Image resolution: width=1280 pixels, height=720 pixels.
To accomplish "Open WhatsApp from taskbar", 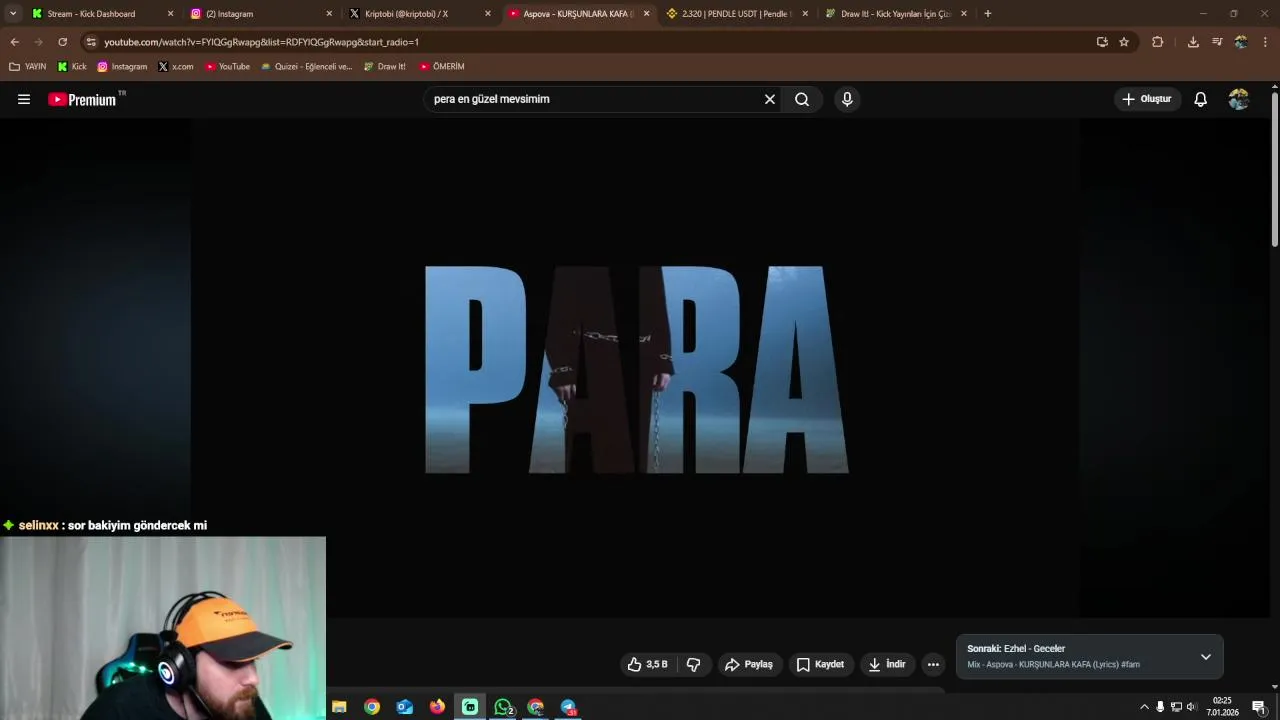I will [x=503, y=707].
